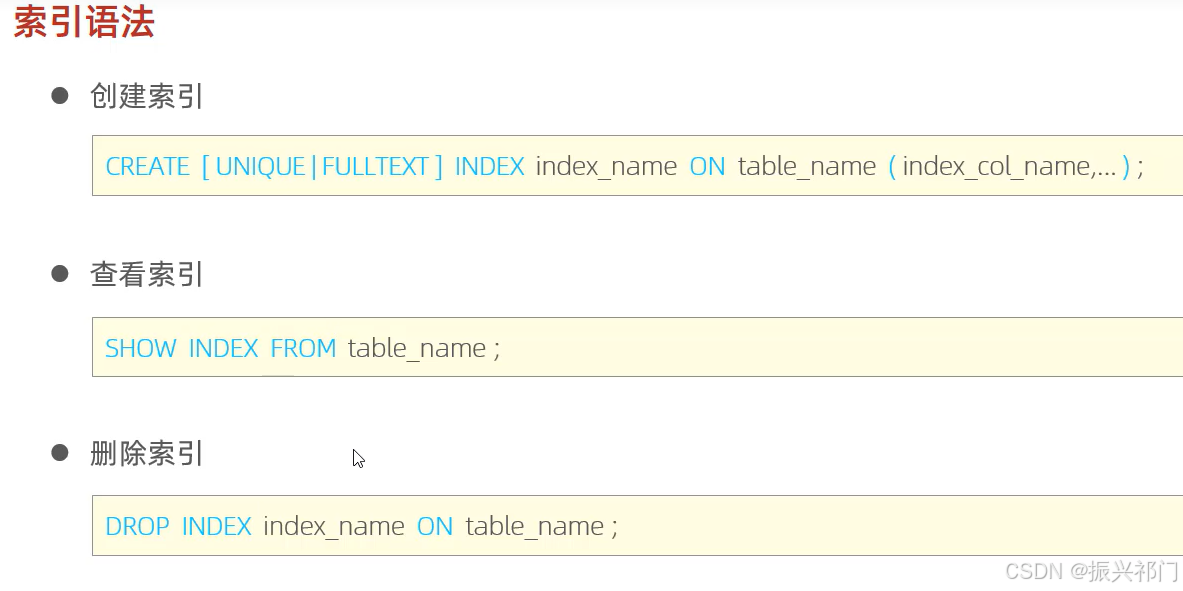
Task: Click index_name in the CREATE statement
Action: pos(606,167)
